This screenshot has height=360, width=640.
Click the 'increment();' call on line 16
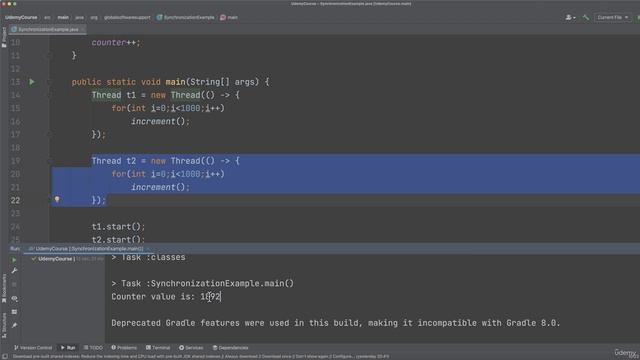(160, 121)
